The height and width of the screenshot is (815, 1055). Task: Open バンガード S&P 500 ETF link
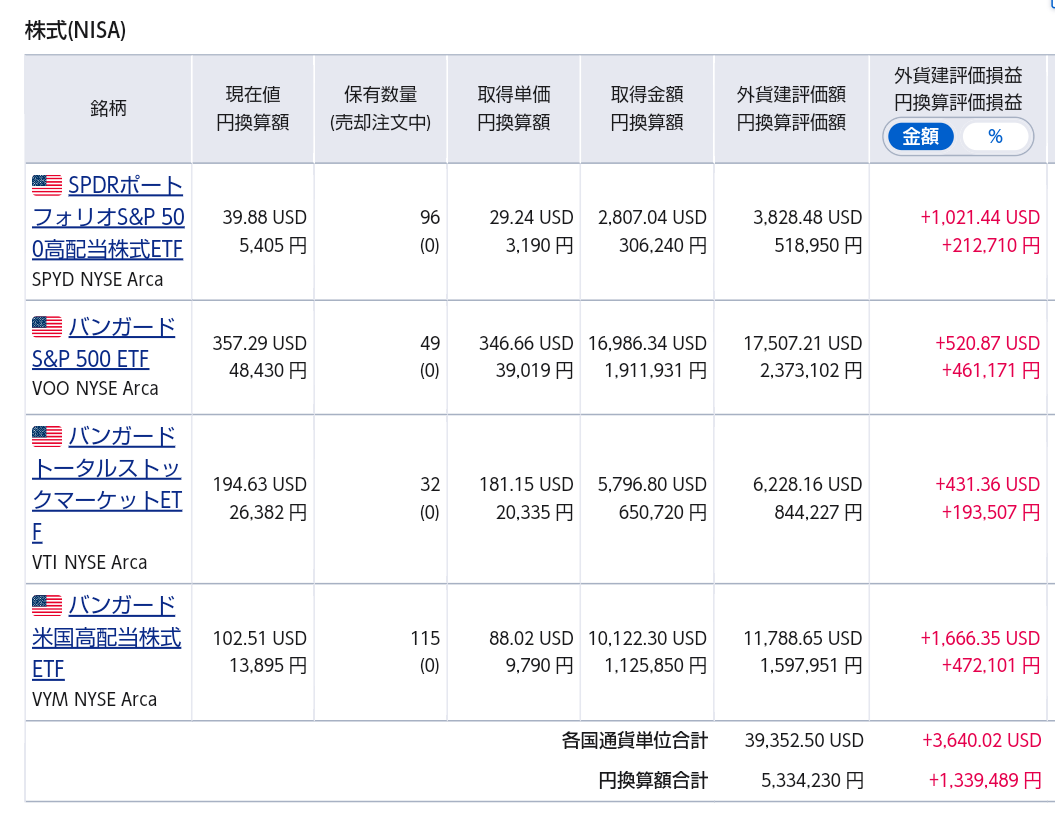click(x=104, y=343)
